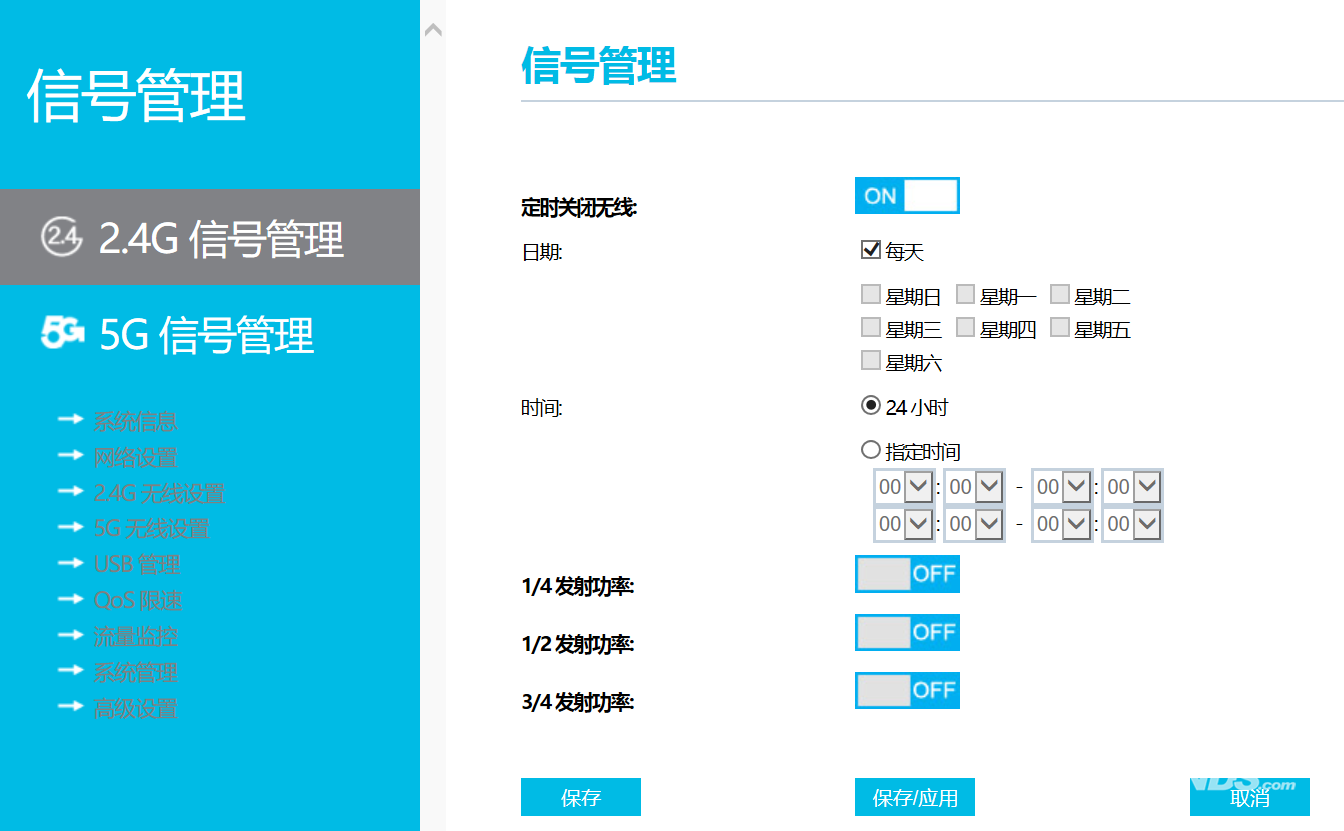The image size is (1344, 831).
Task: Check the 星期二 checkbox
Action: 1059,294
